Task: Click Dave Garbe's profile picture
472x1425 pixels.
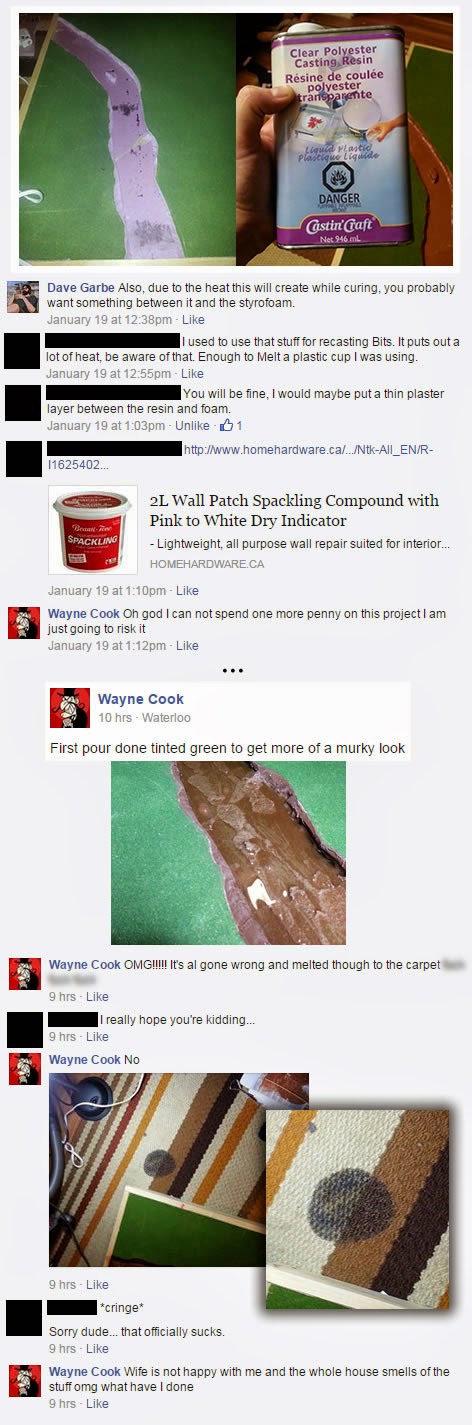Action: coord(22,296)
